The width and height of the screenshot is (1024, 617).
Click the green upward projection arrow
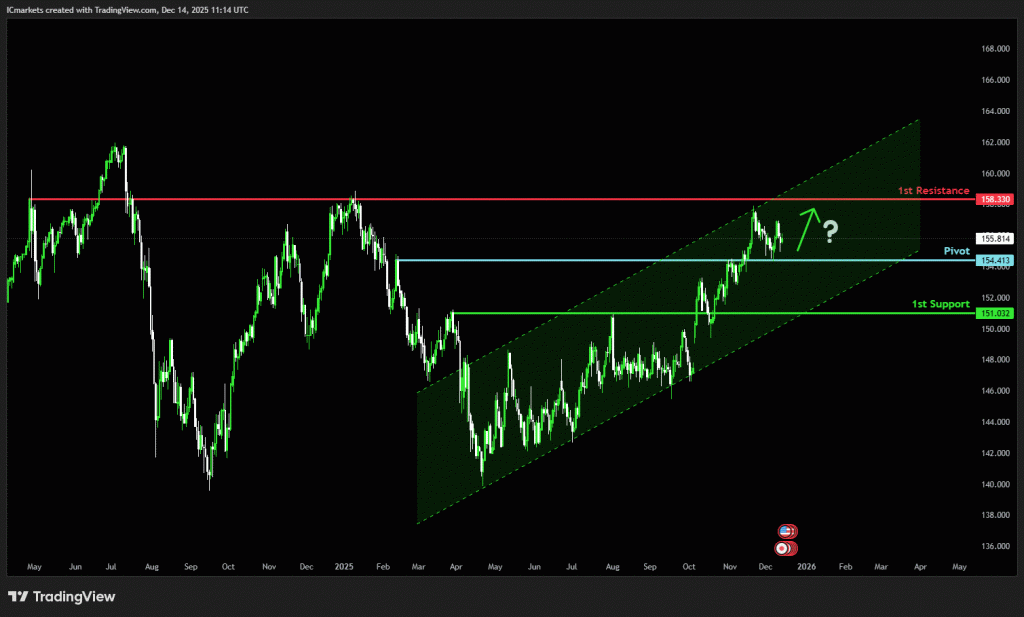pyautogui.click(x=808, y=227)
